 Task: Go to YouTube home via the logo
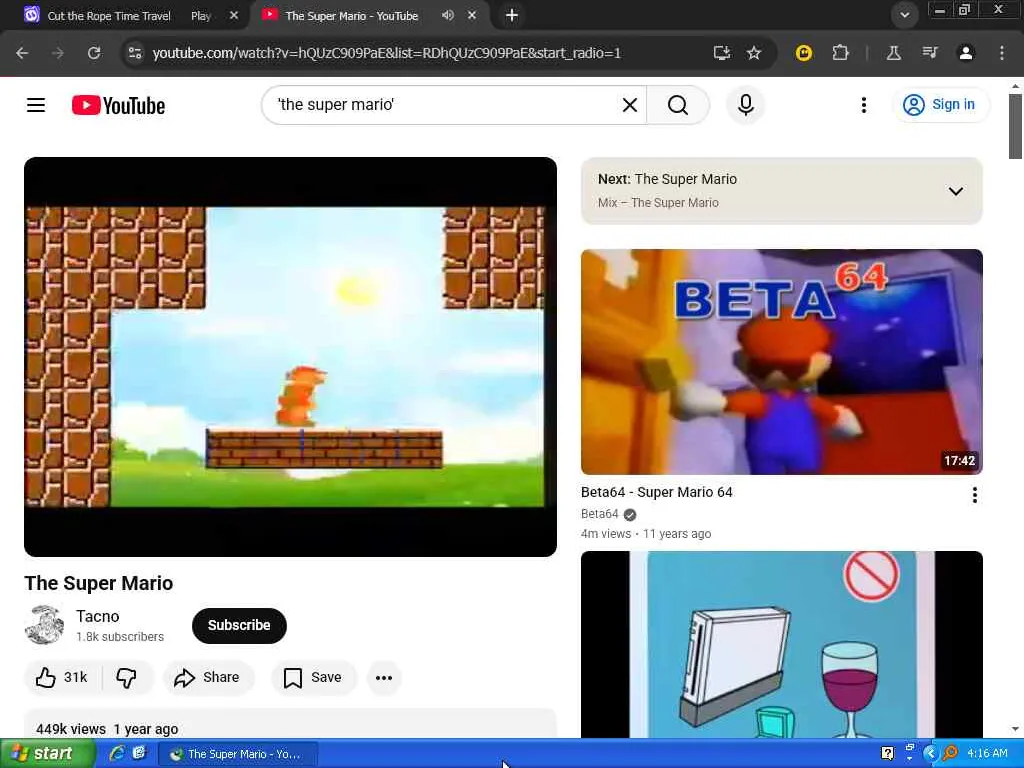point(118,105)
